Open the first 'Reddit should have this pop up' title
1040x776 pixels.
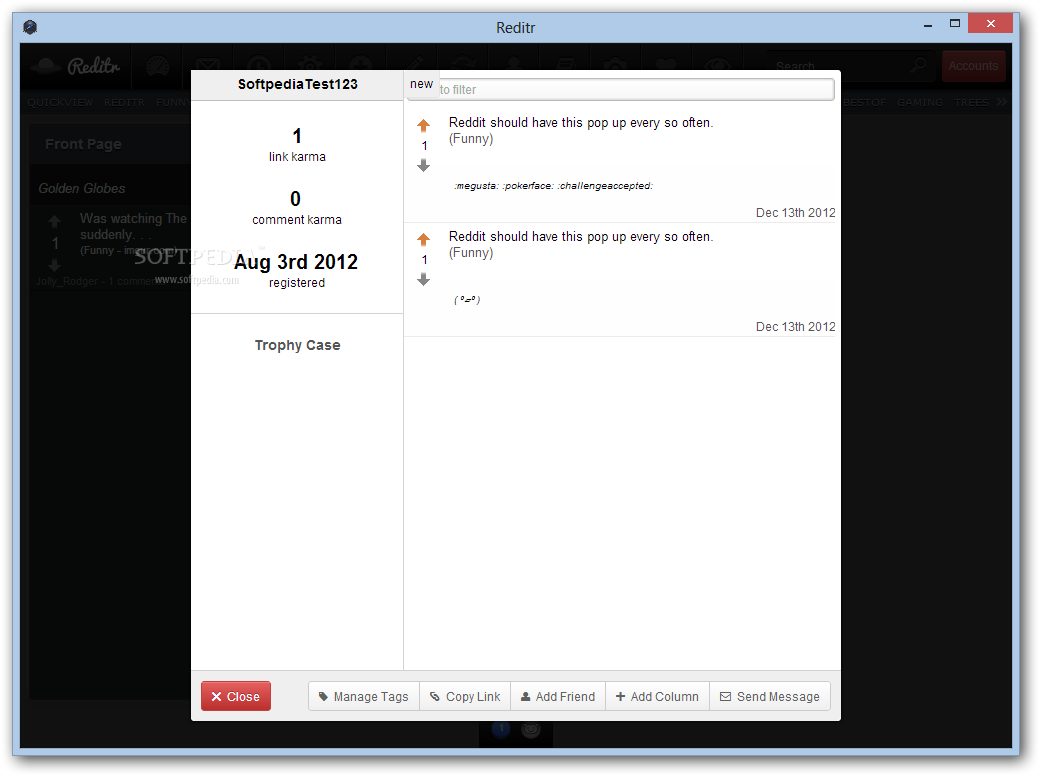(581, 123)
